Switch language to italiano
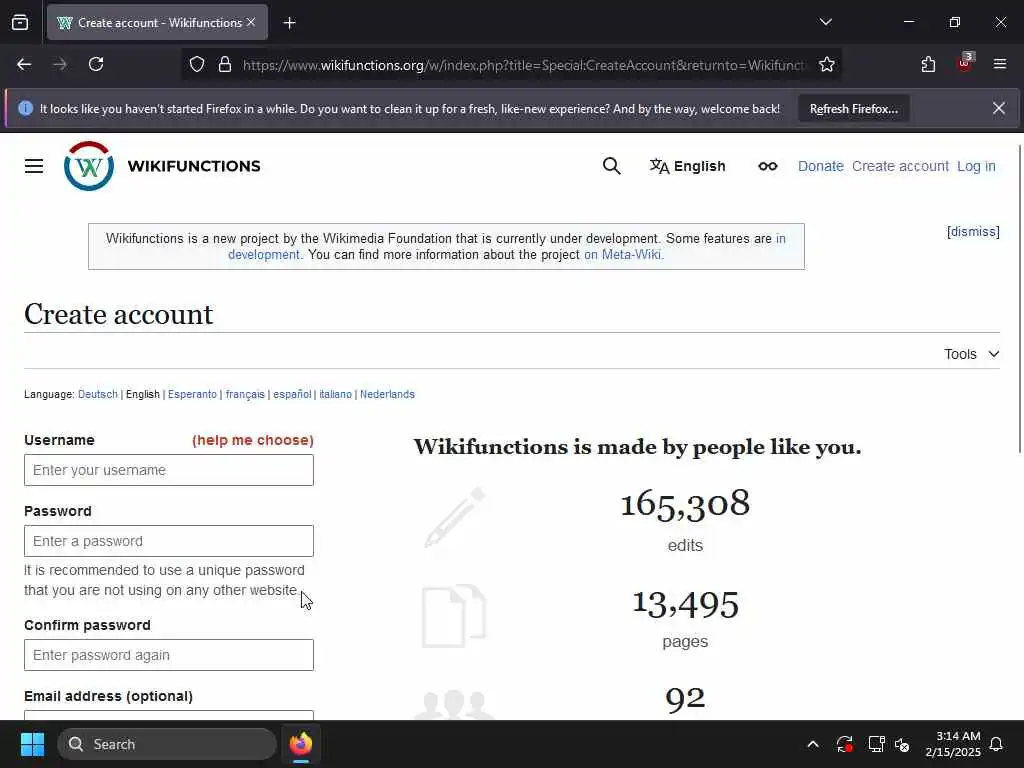 (336, 394)
